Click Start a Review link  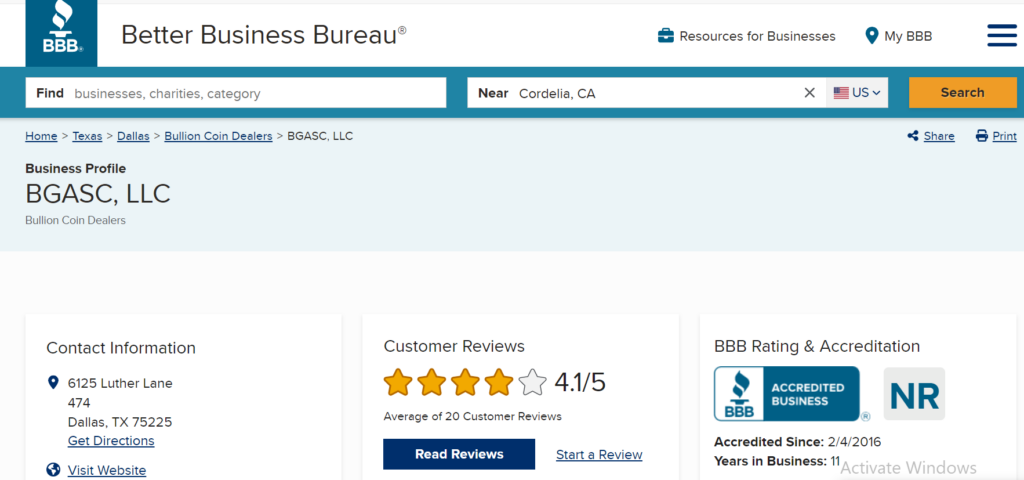coord(600,455)
